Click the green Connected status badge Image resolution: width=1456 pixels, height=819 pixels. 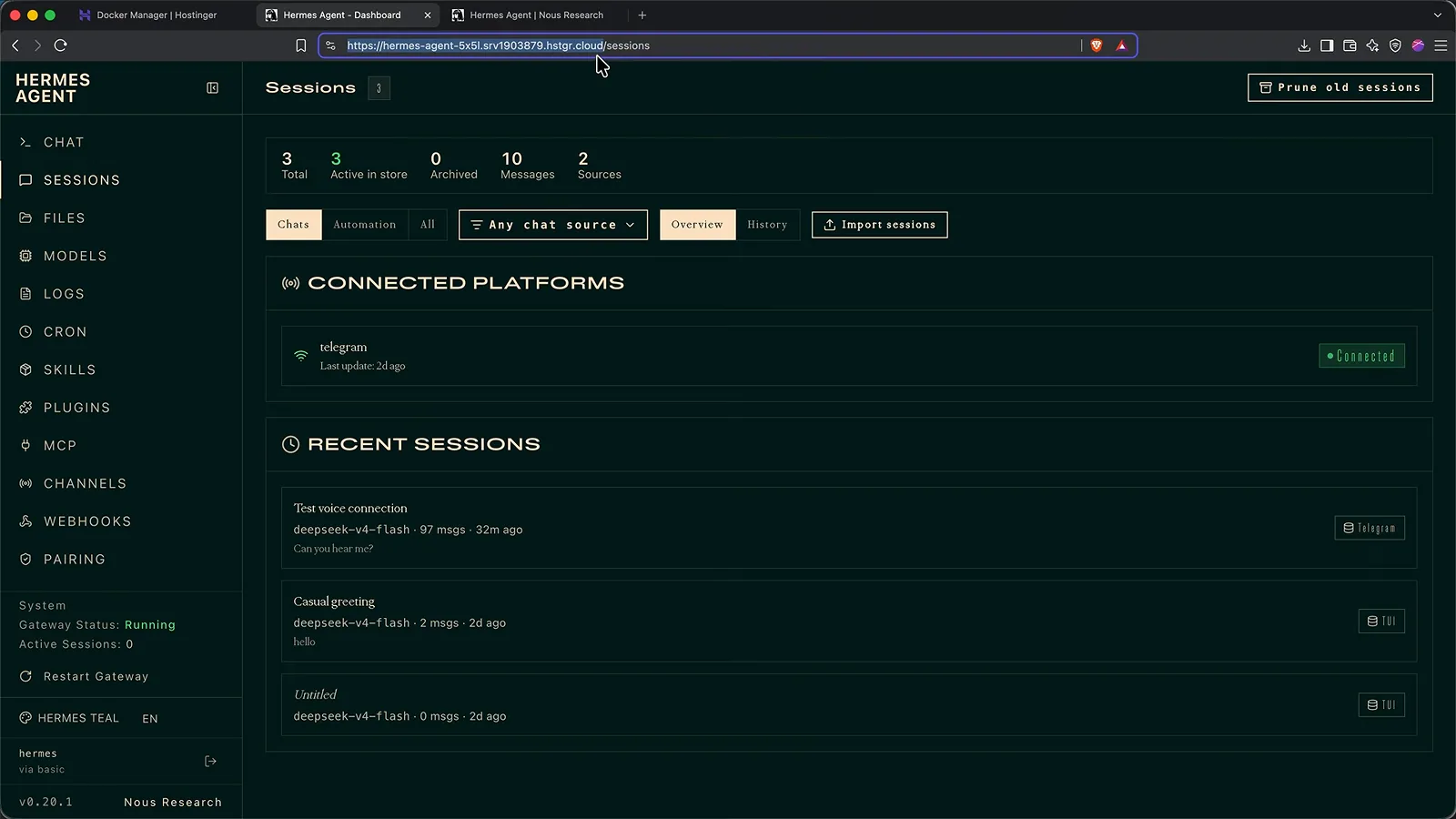click(1361, 356)
